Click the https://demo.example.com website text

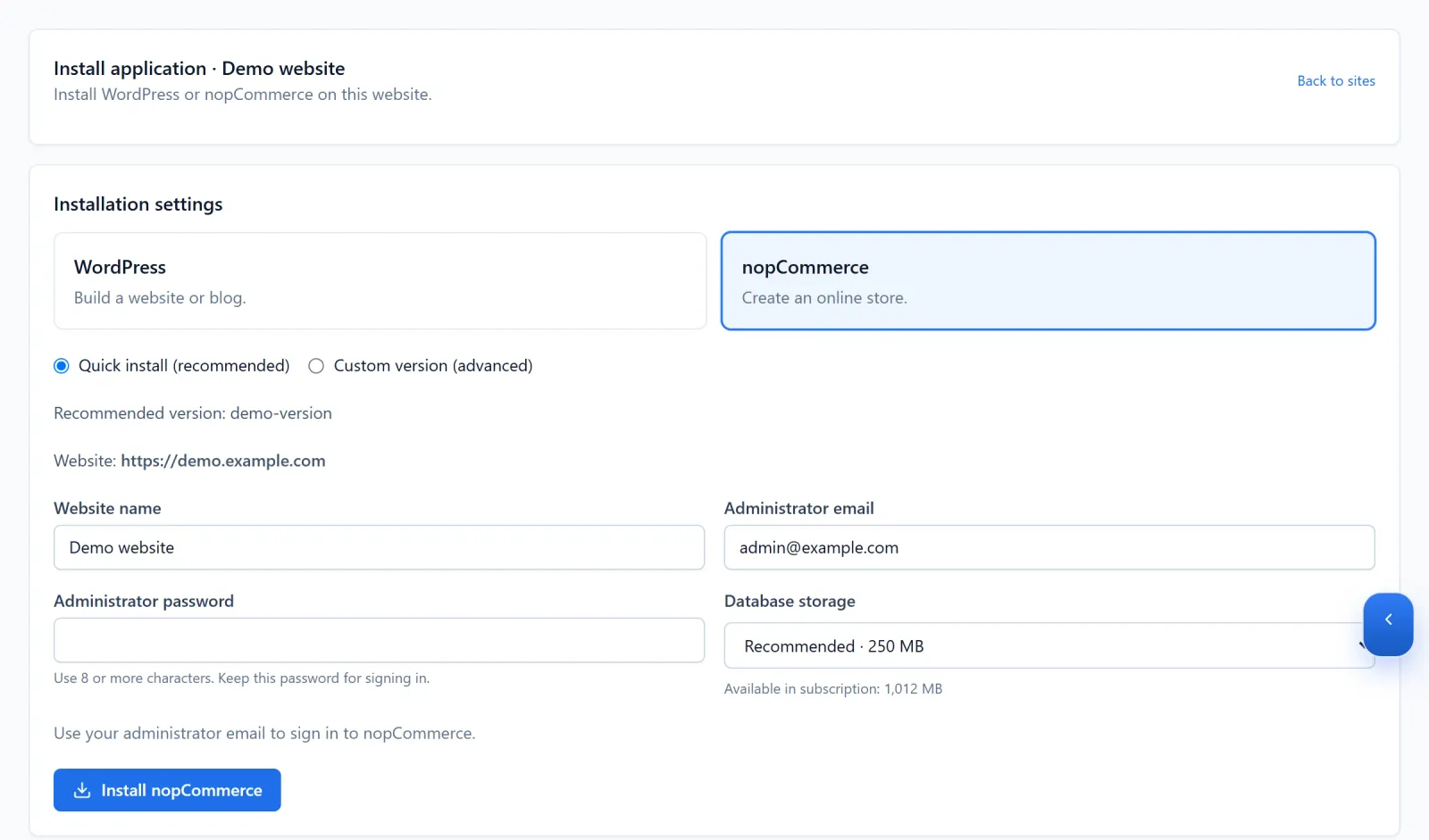[x=223, y=461]
